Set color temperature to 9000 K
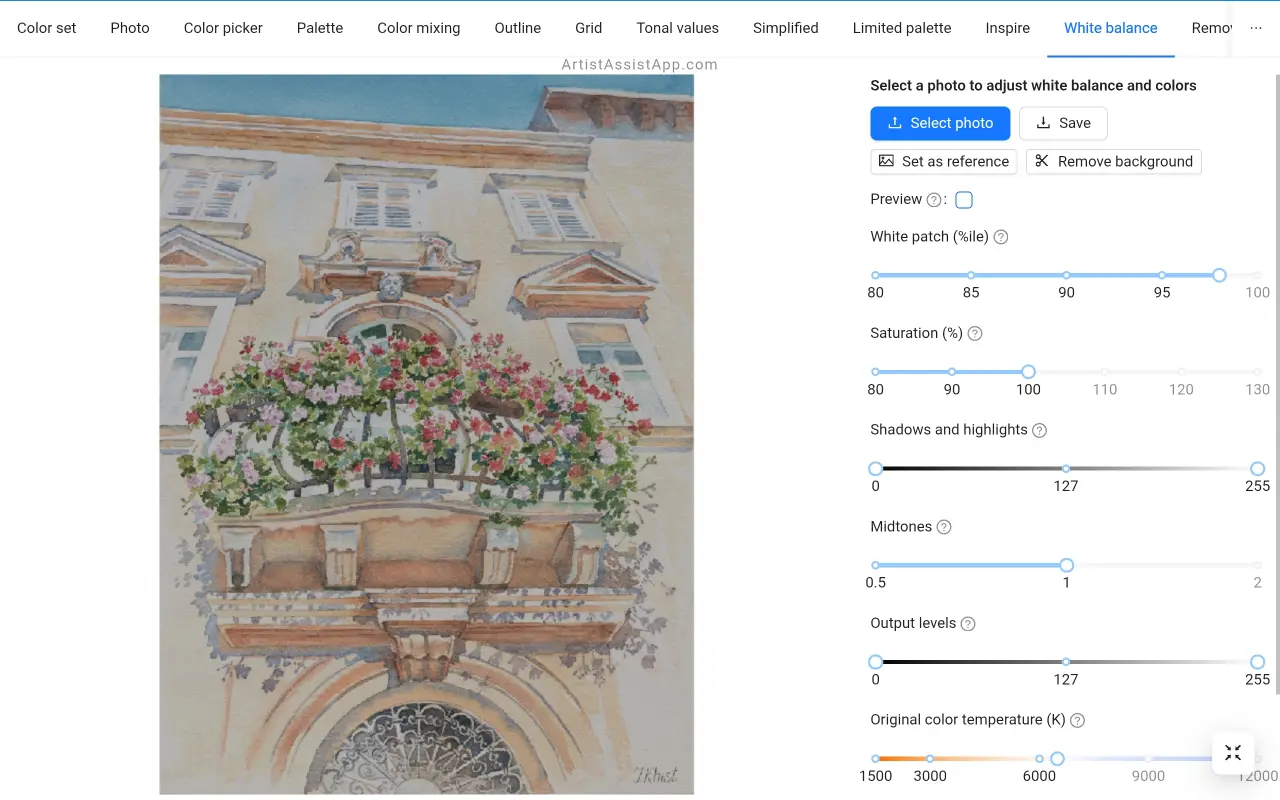Image resolution: width=1280 pixels, height=800 pixels. coord(1148,759)
